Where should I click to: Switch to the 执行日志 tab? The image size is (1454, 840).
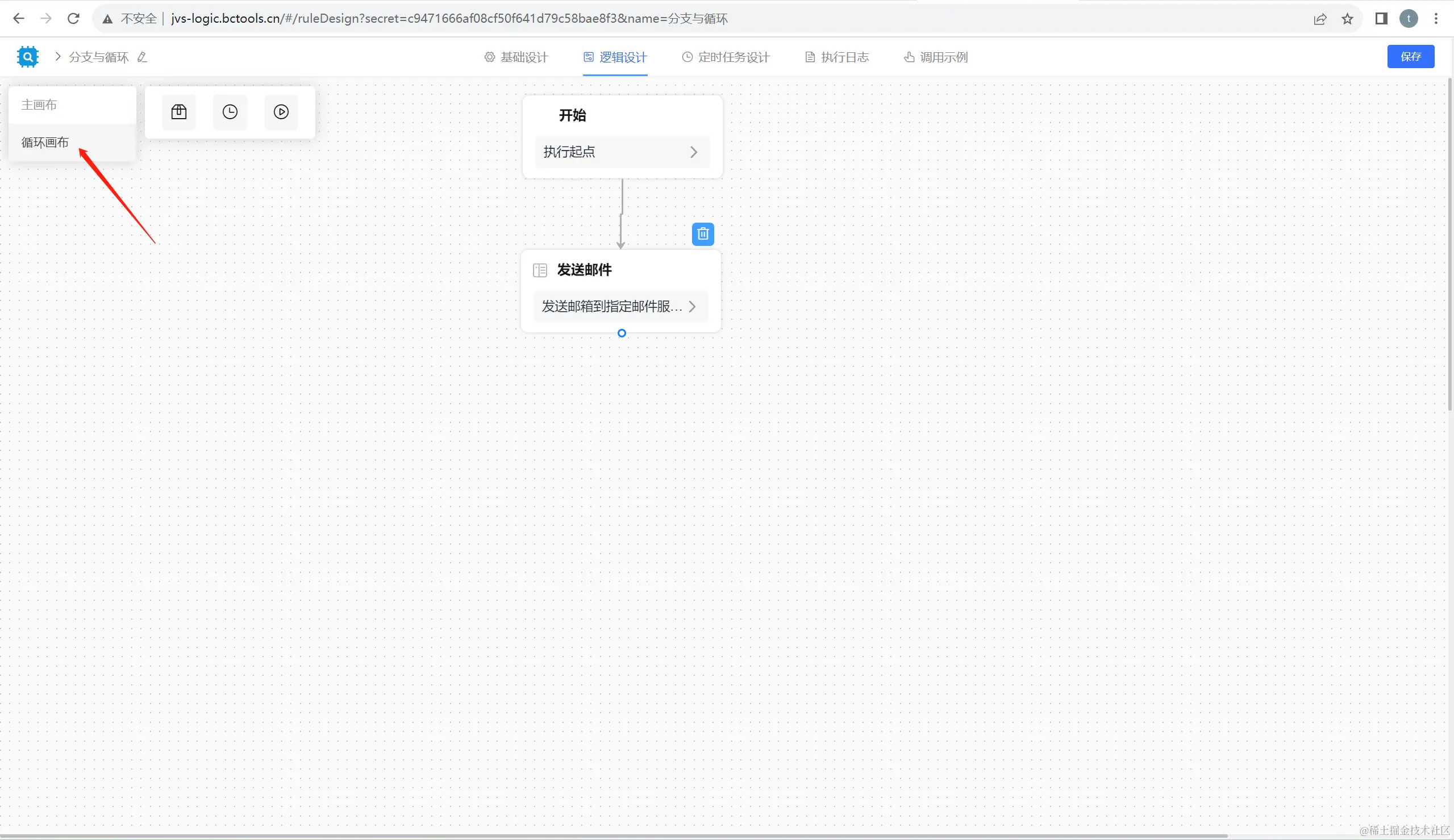[836, 57]
